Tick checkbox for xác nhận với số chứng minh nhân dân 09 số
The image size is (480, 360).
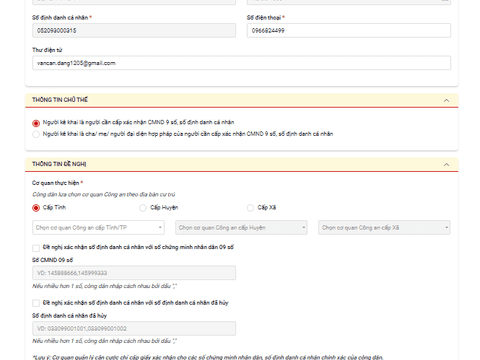36,248
